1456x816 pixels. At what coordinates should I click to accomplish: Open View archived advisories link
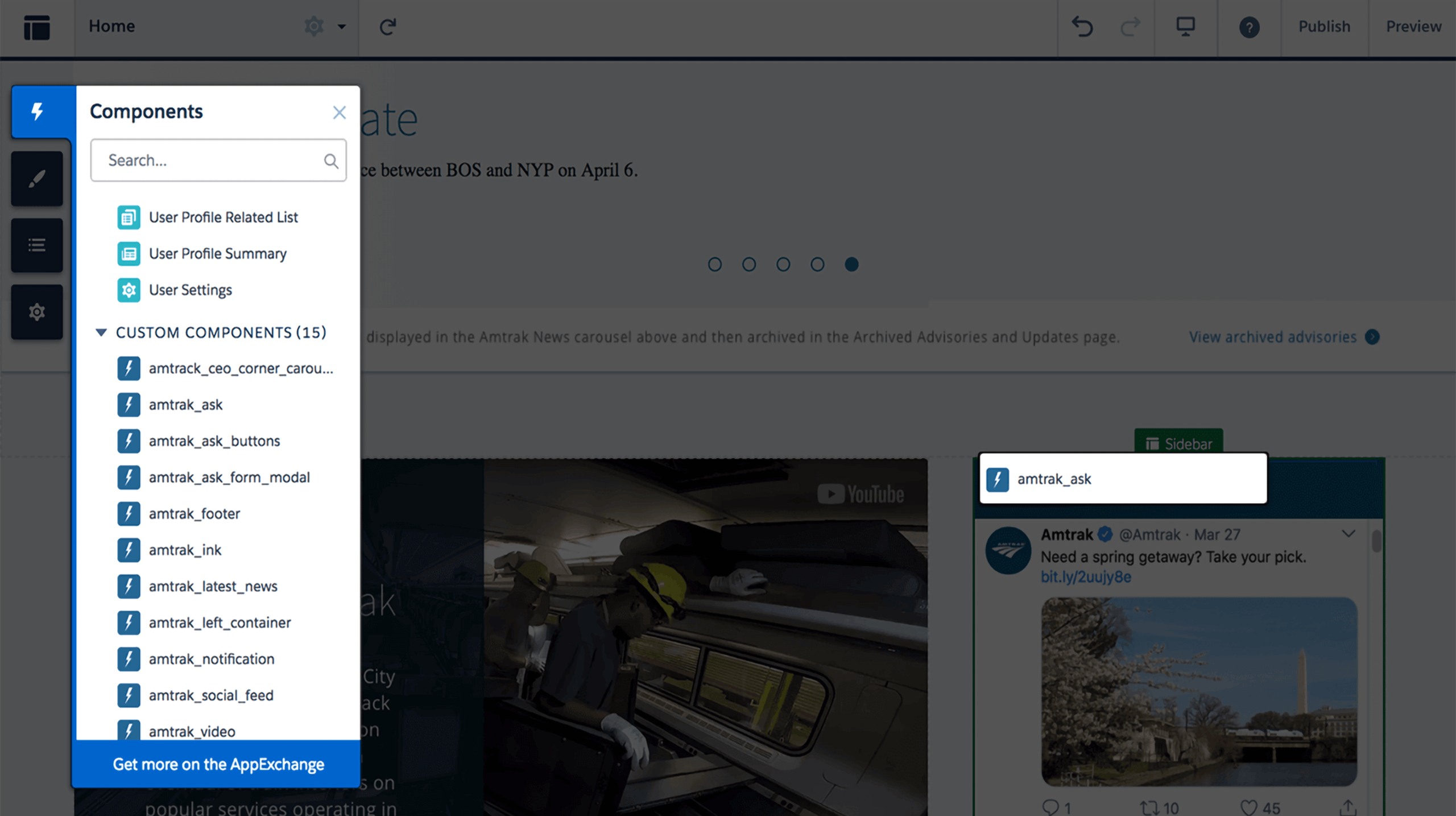(1273, 337)
